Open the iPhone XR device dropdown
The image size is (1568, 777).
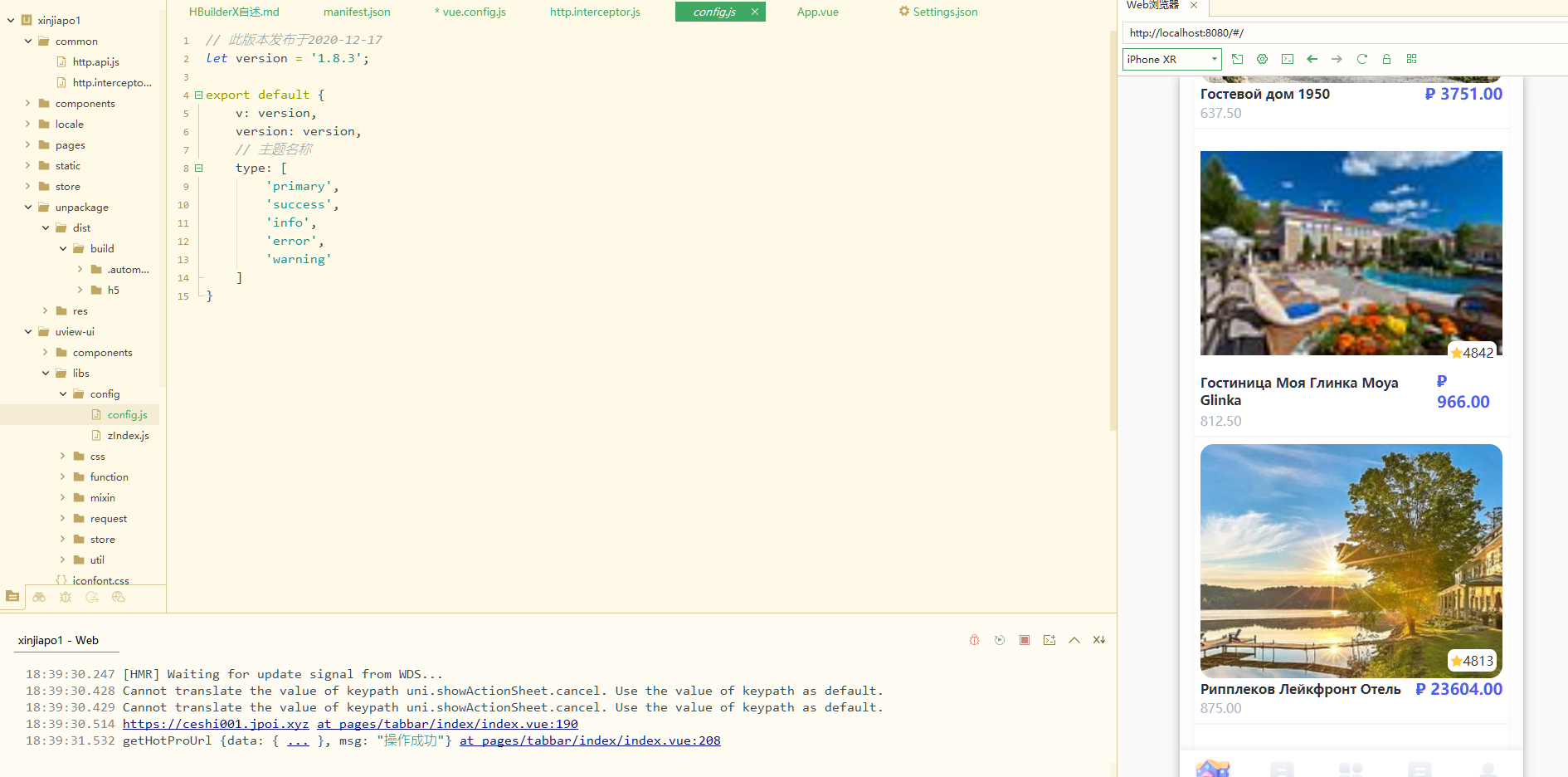click(1171, 59)
